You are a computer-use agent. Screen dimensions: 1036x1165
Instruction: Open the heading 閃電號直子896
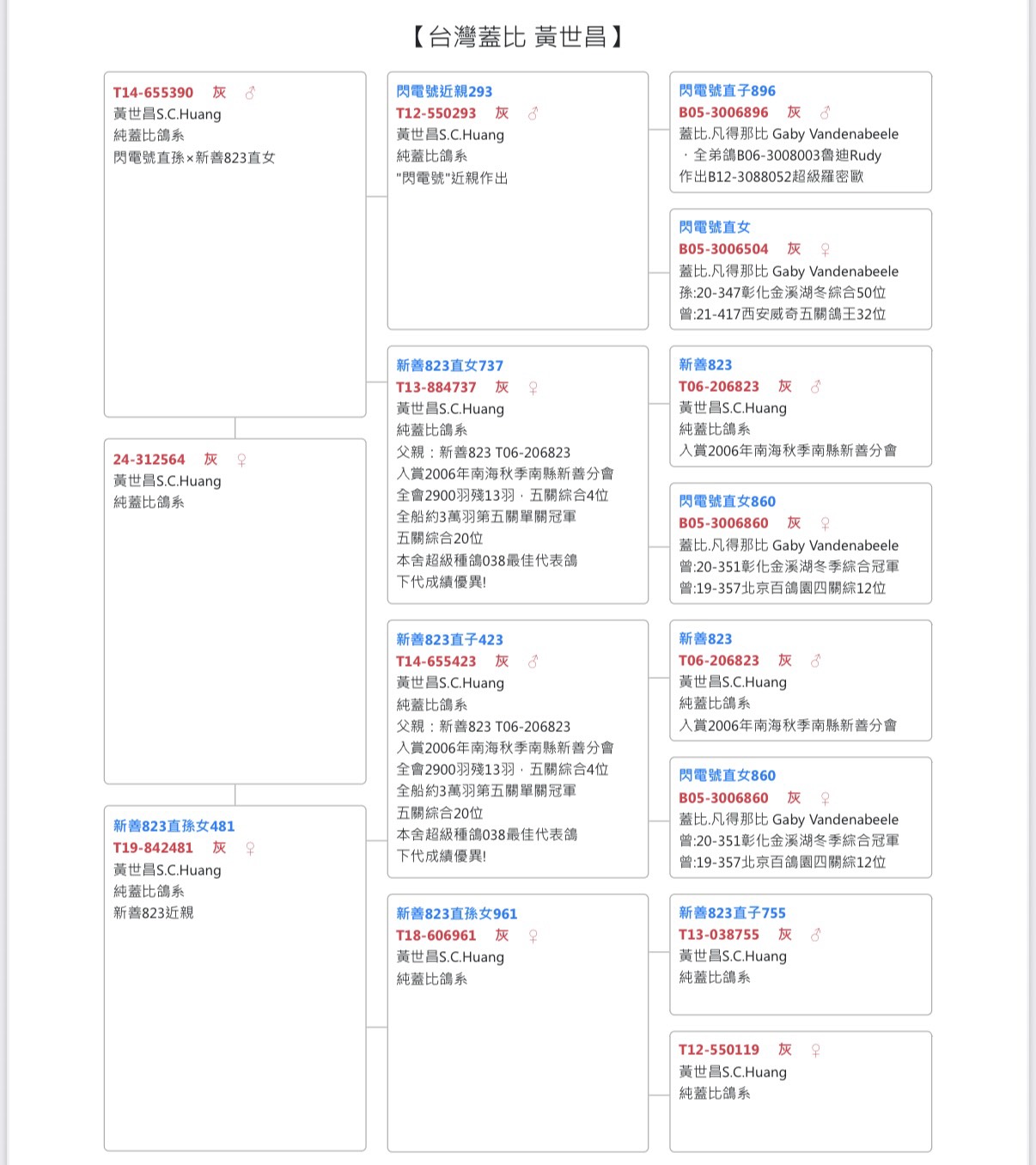[728, 91]
